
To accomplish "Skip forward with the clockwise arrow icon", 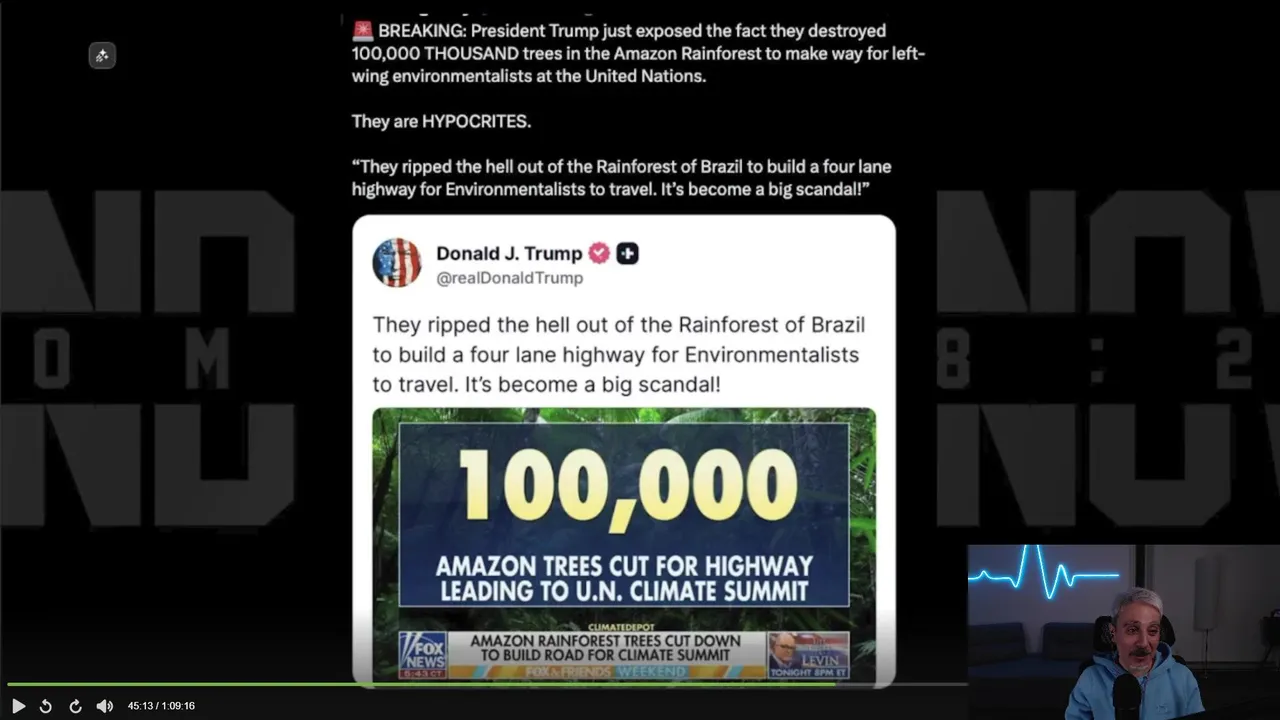I will pos(75,706).
